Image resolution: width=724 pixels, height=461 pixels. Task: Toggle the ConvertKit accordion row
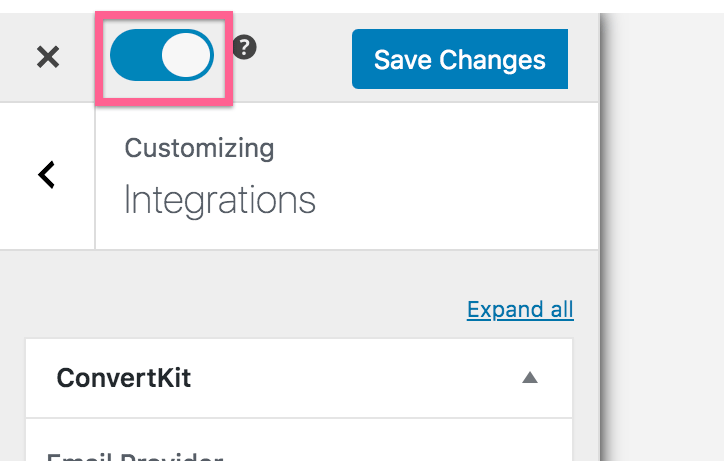(x=299, y=378)
